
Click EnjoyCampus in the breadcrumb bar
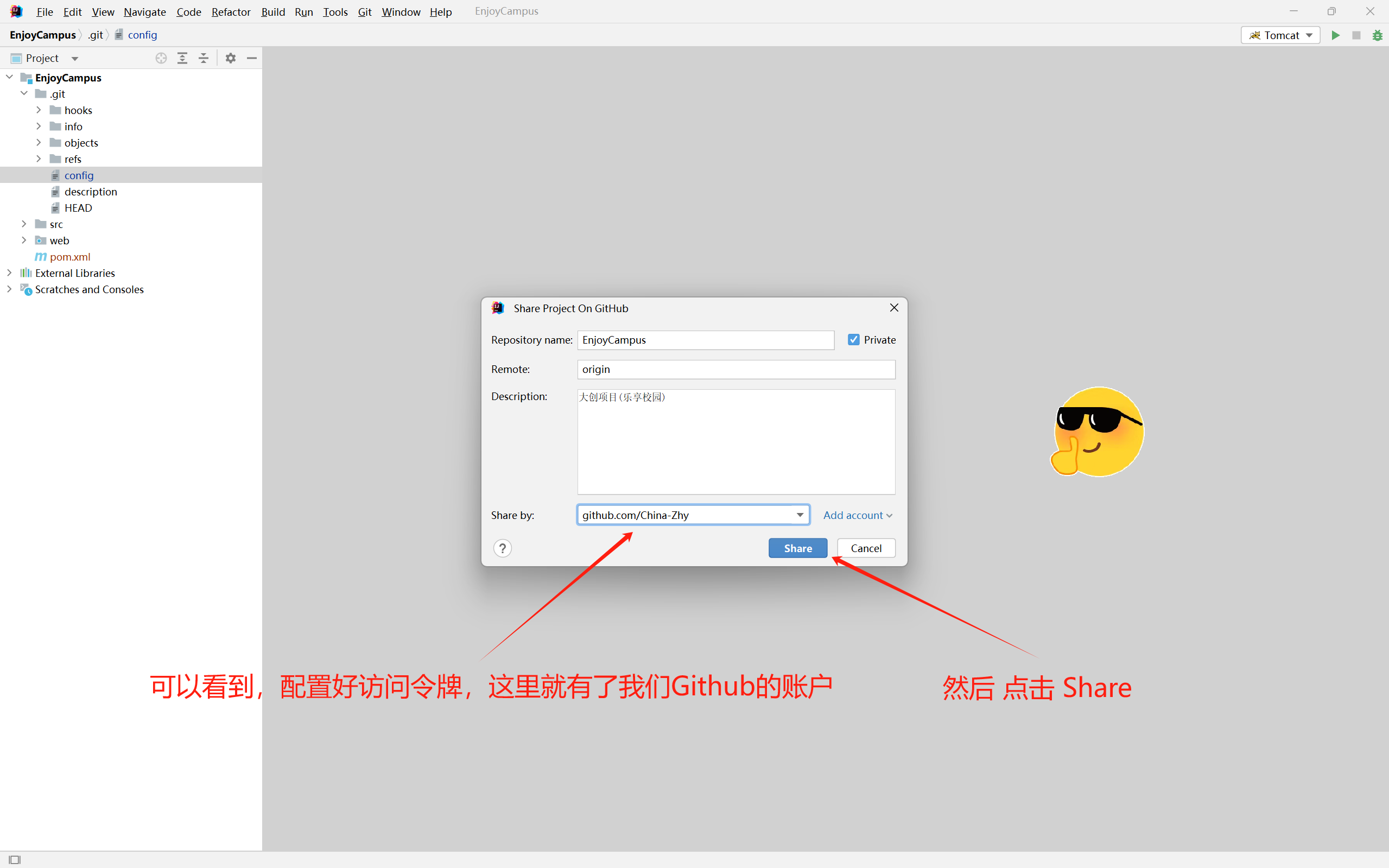(x=42, y=35)
